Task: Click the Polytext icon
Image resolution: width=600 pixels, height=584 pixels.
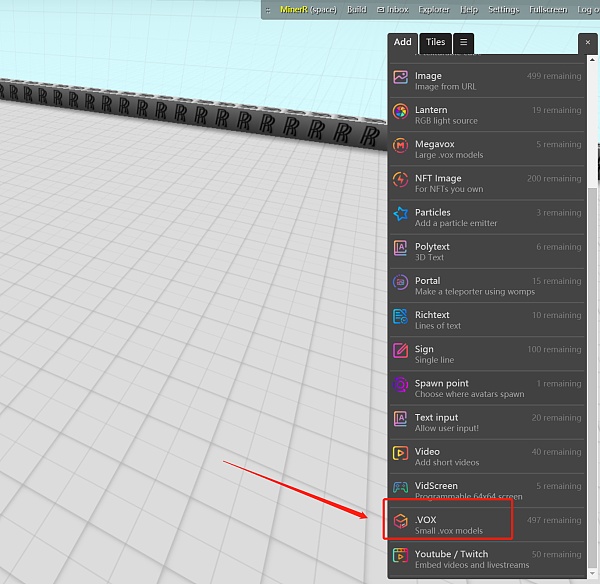Action: coord(401,248)
